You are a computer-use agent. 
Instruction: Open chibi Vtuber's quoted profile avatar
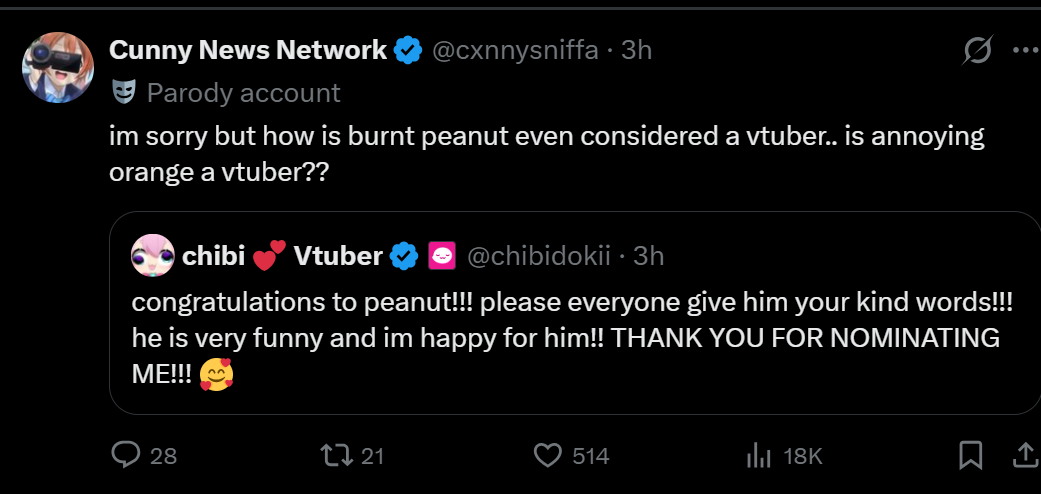coord(152,256)
